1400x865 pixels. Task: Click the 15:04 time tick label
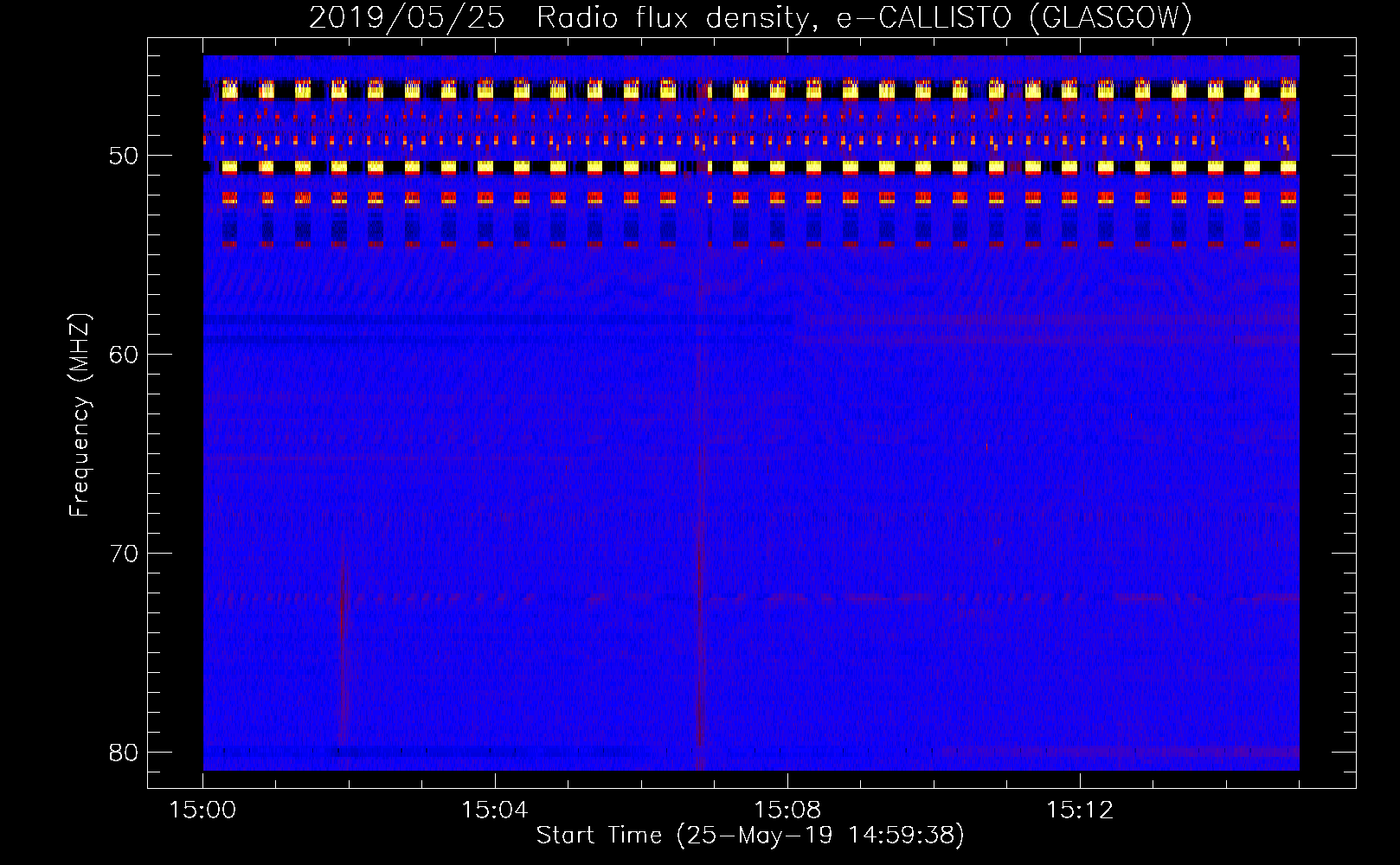pos(495,811)
